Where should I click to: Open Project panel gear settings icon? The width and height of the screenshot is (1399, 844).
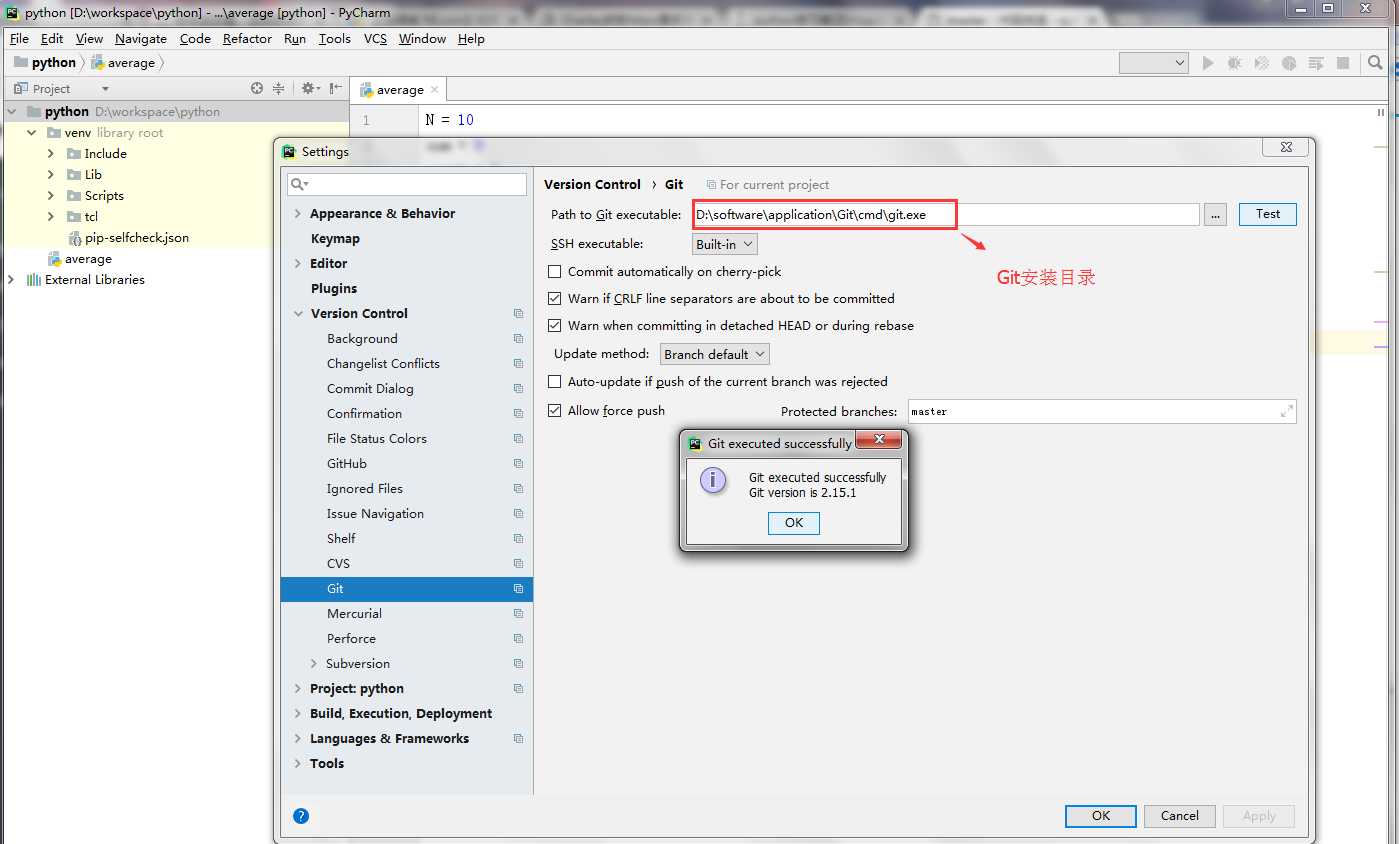[309, 88]
